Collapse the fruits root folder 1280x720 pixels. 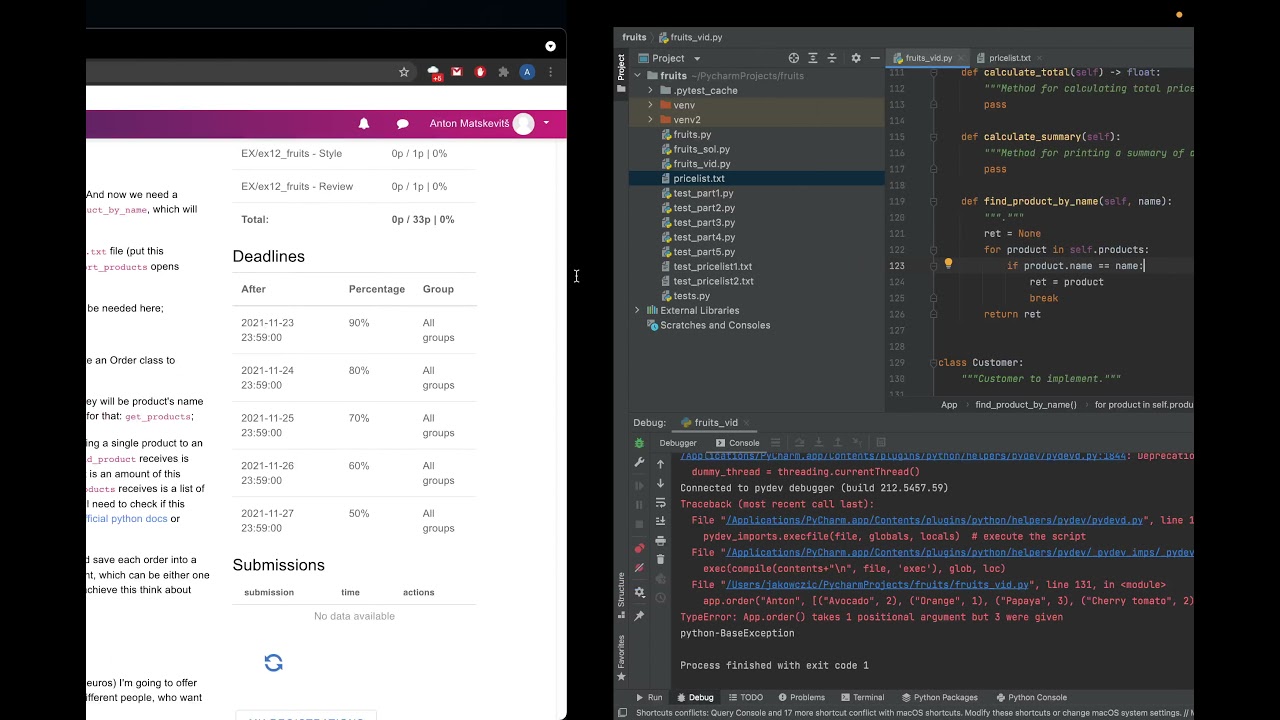pos(637,76)
